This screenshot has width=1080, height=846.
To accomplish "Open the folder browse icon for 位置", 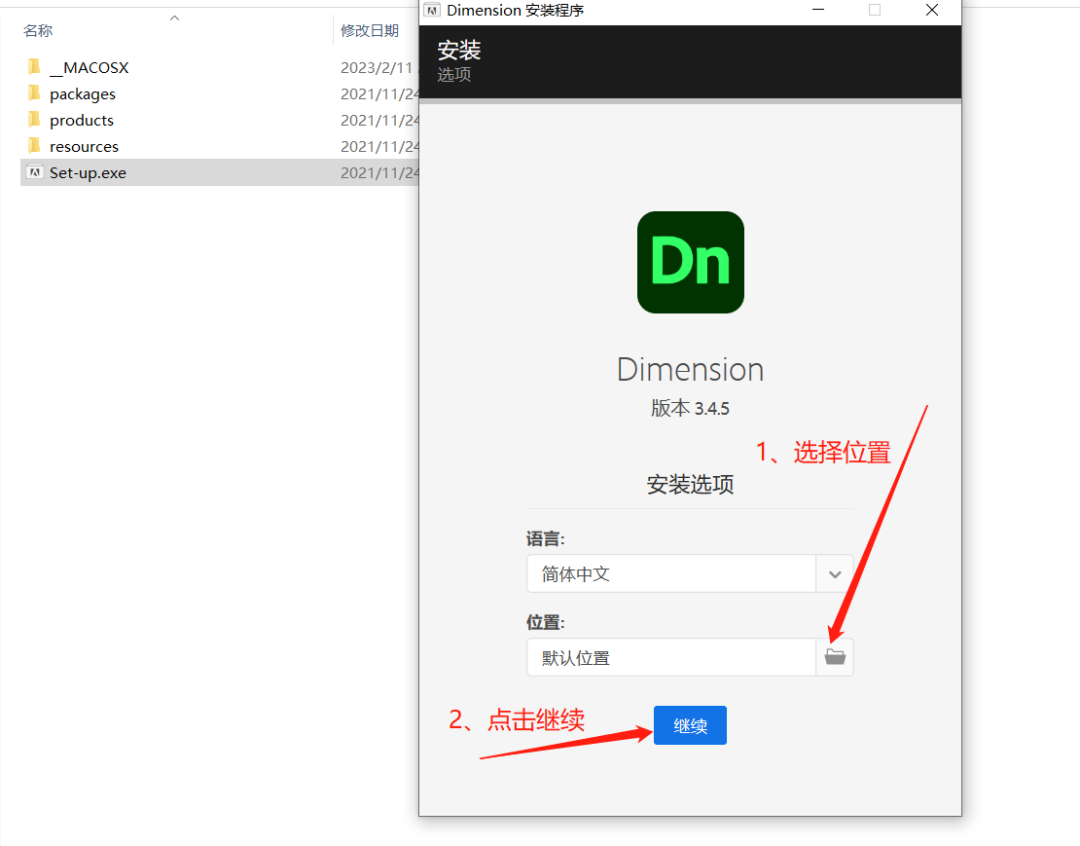I will (x=835, y=657).
